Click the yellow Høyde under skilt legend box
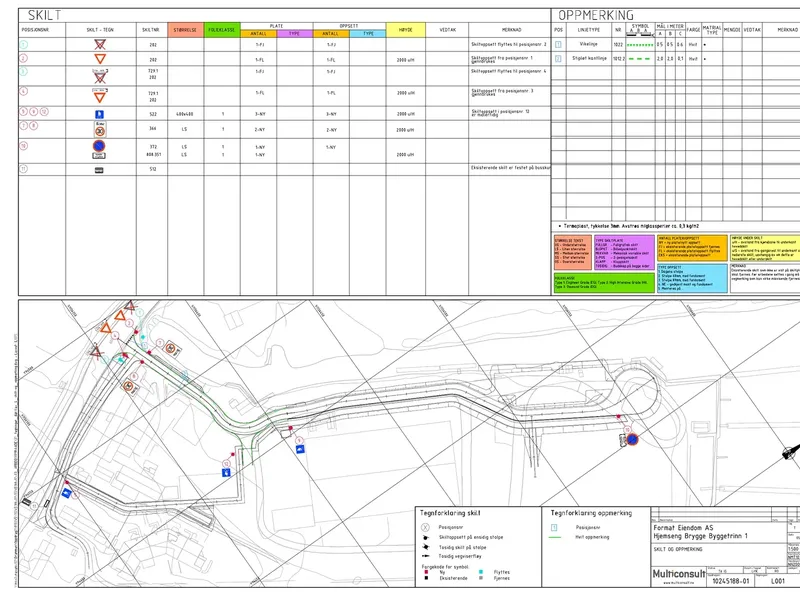The width and height of the screenshot is (800, 600). coord(765,248)
